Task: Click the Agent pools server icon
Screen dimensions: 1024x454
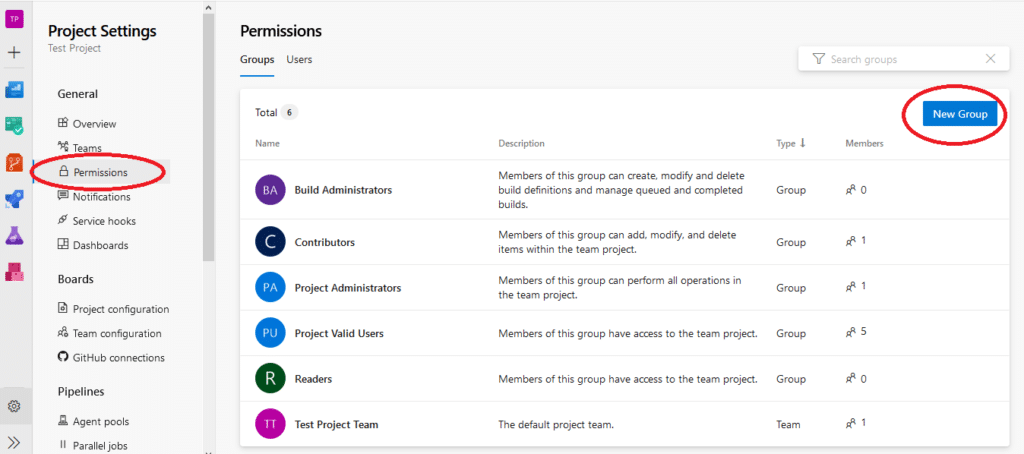Action: pos(63,421)
